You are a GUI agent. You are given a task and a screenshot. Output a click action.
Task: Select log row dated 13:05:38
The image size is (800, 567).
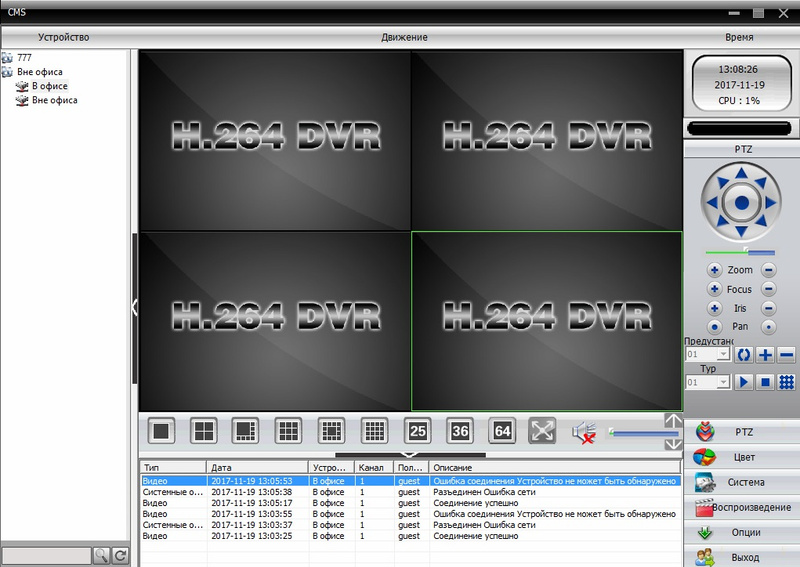(x=411, y=492)
